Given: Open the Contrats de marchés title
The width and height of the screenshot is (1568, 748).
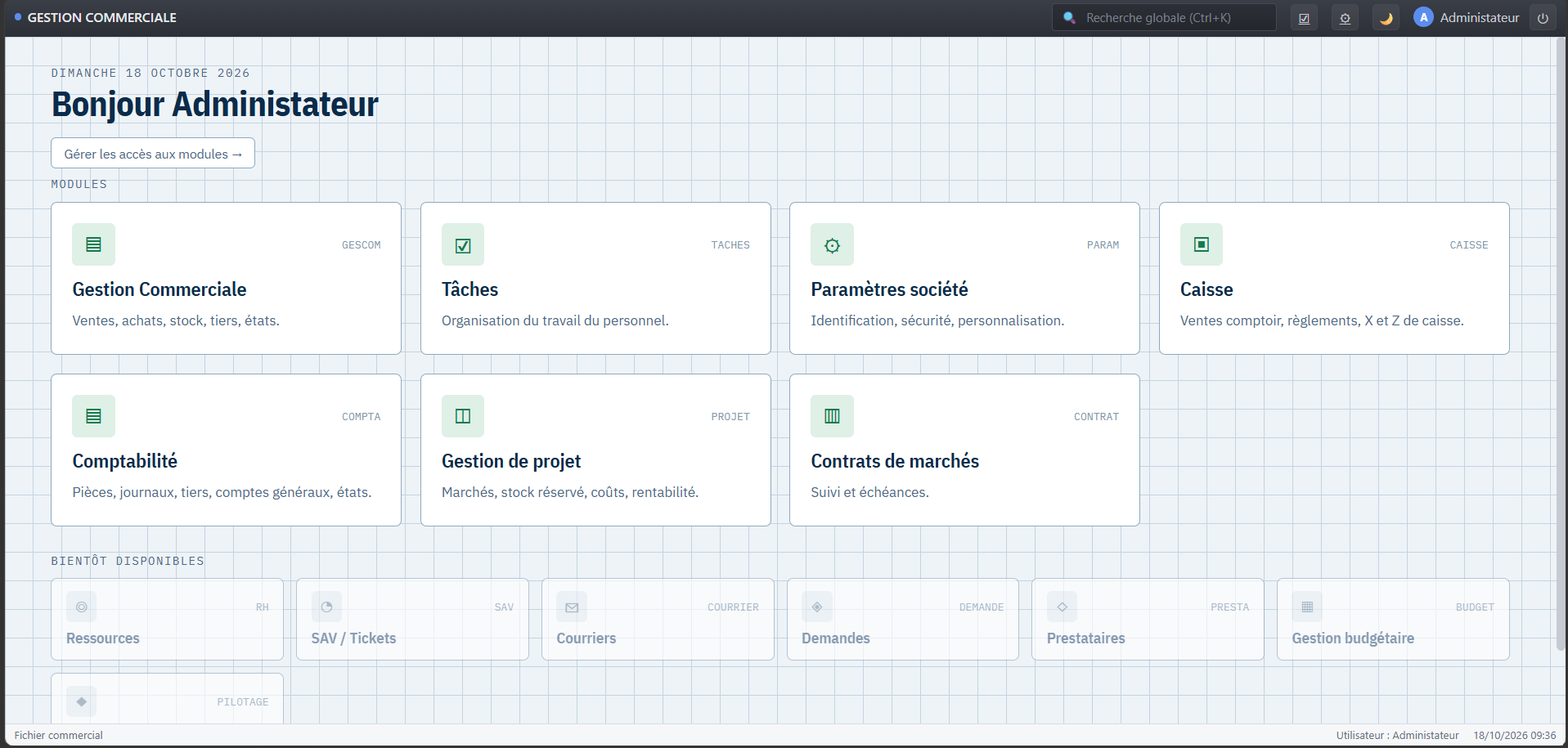Looking at the screenshot, I should [x=895, y=461].
